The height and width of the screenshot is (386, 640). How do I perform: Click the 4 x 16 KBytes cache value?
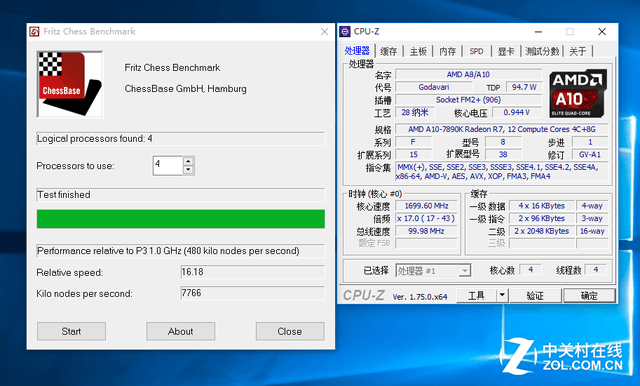(x=542, y=206)
